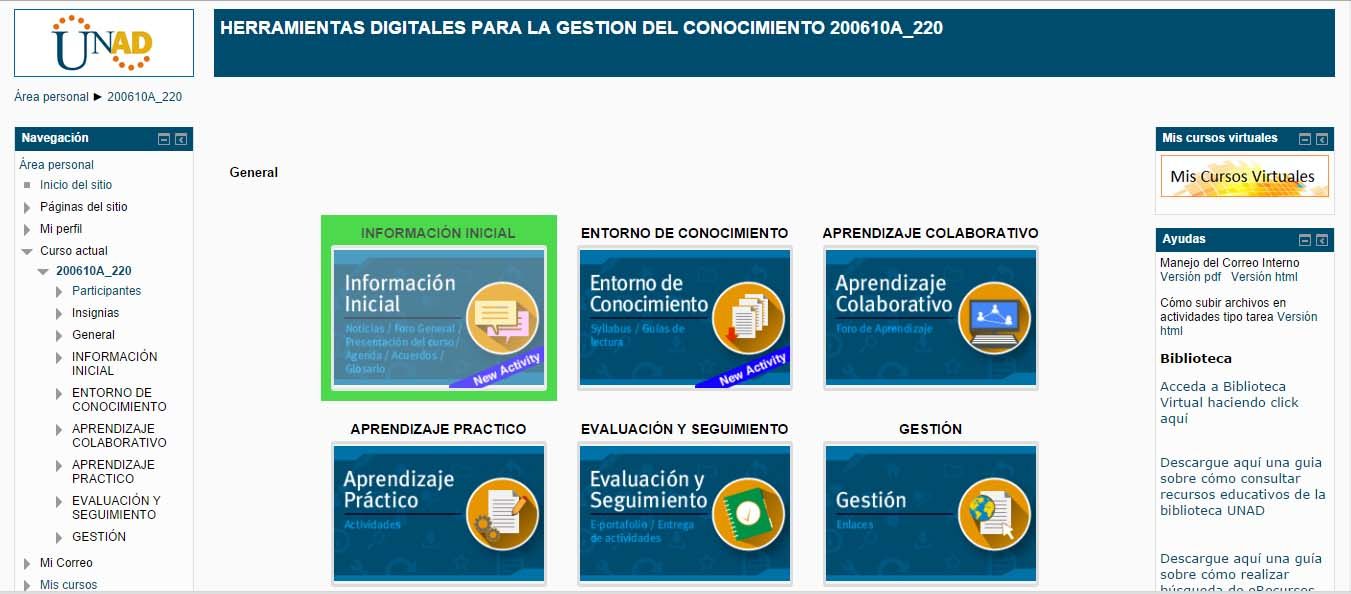Expand the Insignias tree arrow
This screenshot has width=1351, height=594.
pyautogui.click(x=59, y=313)
